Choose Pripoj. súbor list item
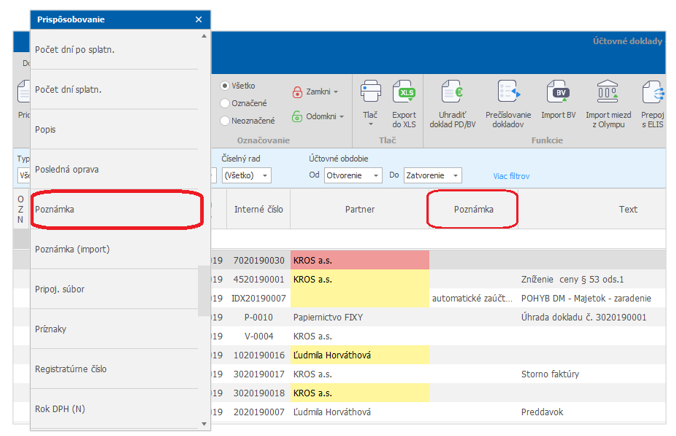This screenshot has width=676, height=436. click(x=114, y=289)
